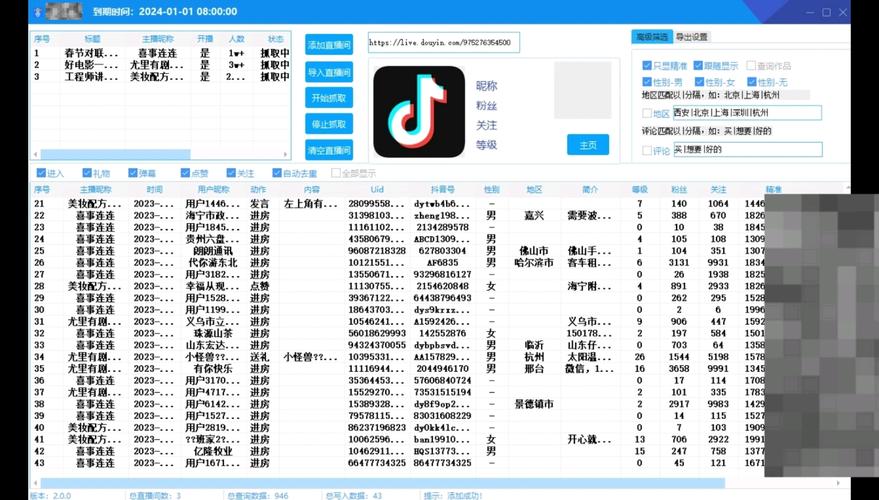The width and height of the screenshot is (879, 500).
Task: Toggle the 关注 event filter checkbox
Action: point(231,173)
